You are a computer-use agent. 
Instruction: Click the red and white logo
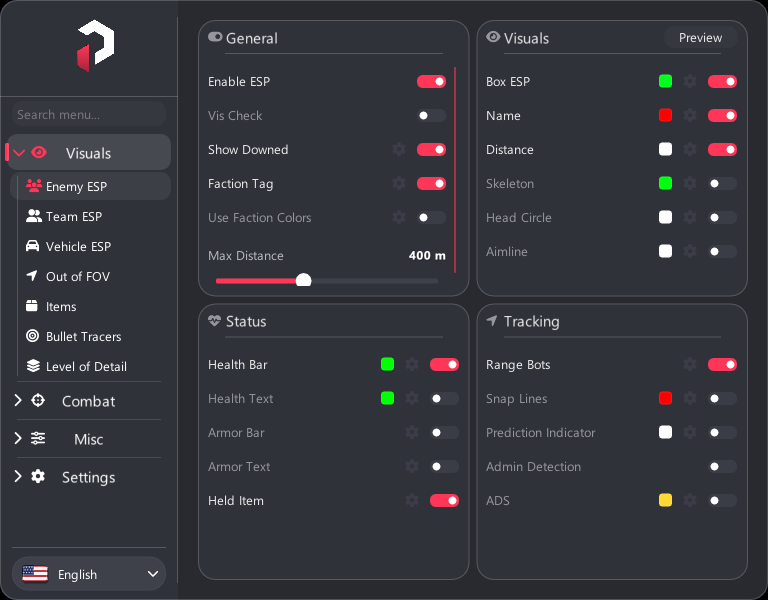96,46
